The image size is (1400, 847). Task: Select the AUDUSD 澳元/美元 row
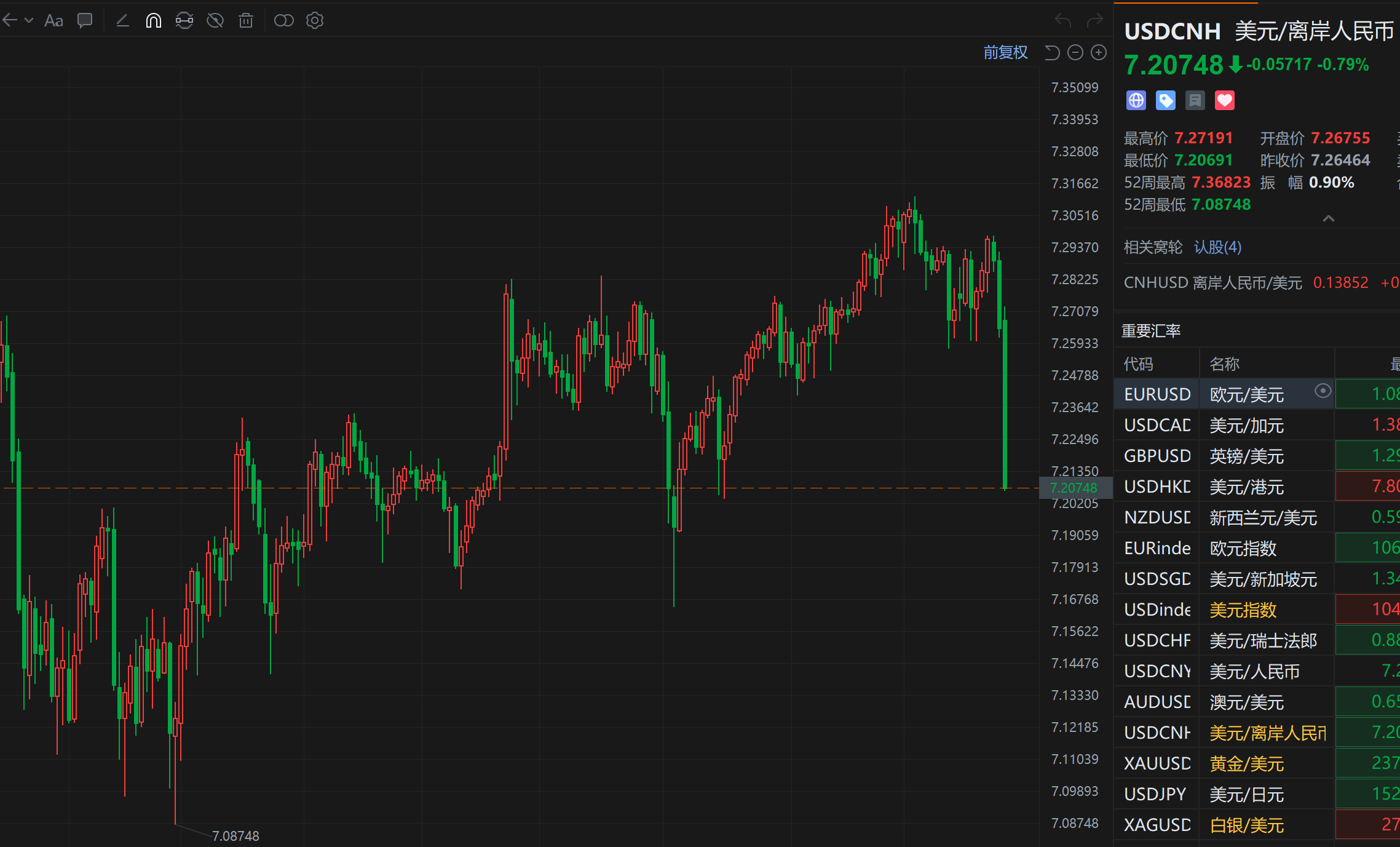click(1257, 702)
